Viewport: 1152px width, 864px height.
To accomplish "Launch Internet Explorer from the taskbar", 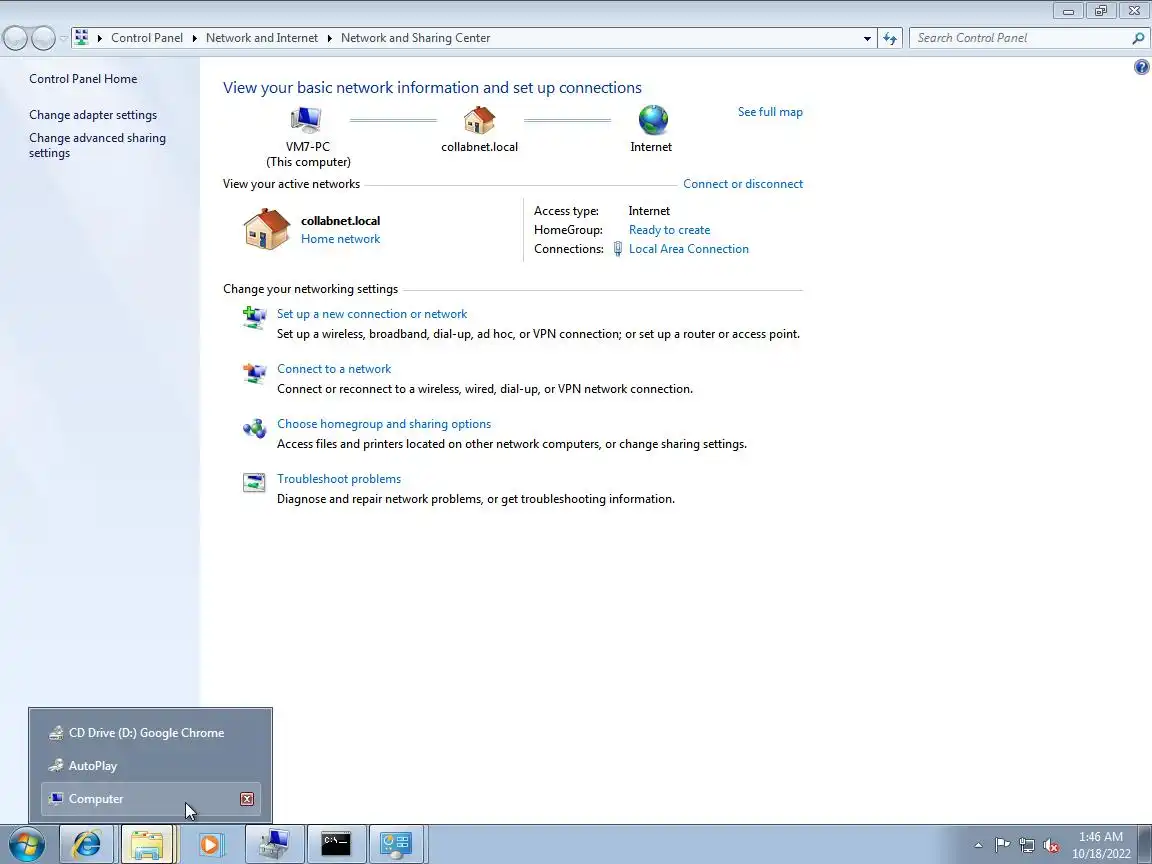I will pos(87,844).
